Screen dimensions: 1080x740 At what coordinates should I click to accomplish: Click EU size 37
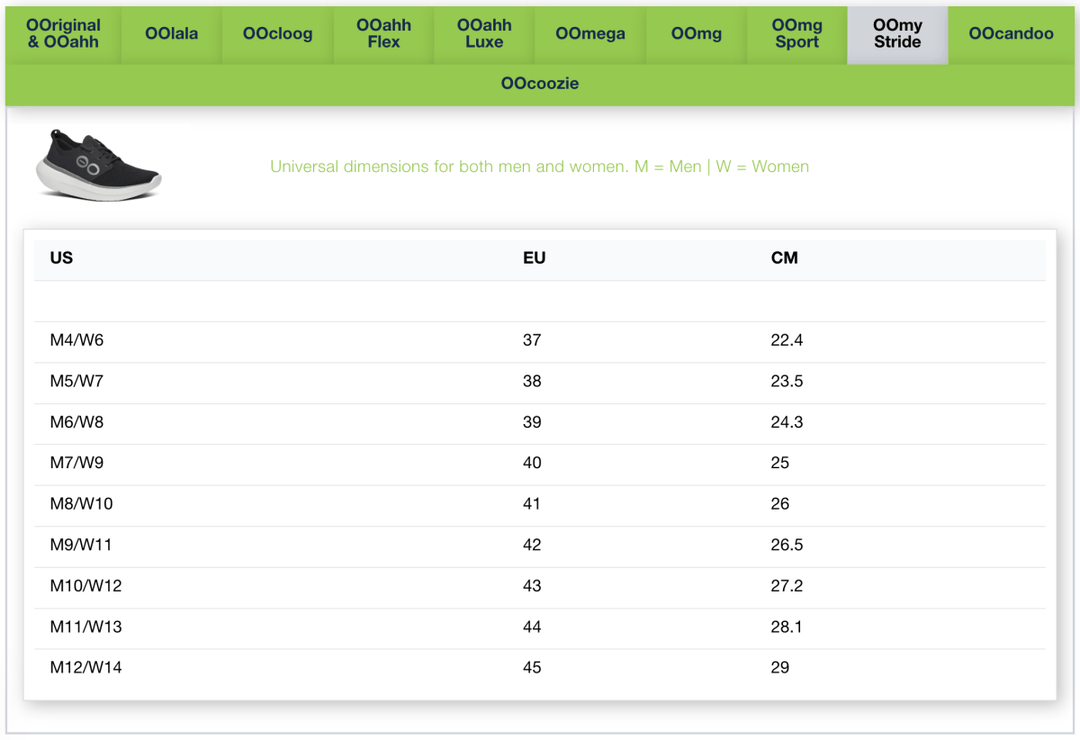pos(532,340)
